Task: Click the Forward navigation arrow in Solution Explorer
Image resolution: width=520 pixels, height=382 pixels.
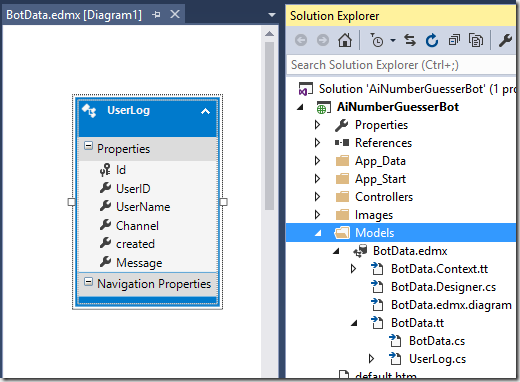Action: 323,40
